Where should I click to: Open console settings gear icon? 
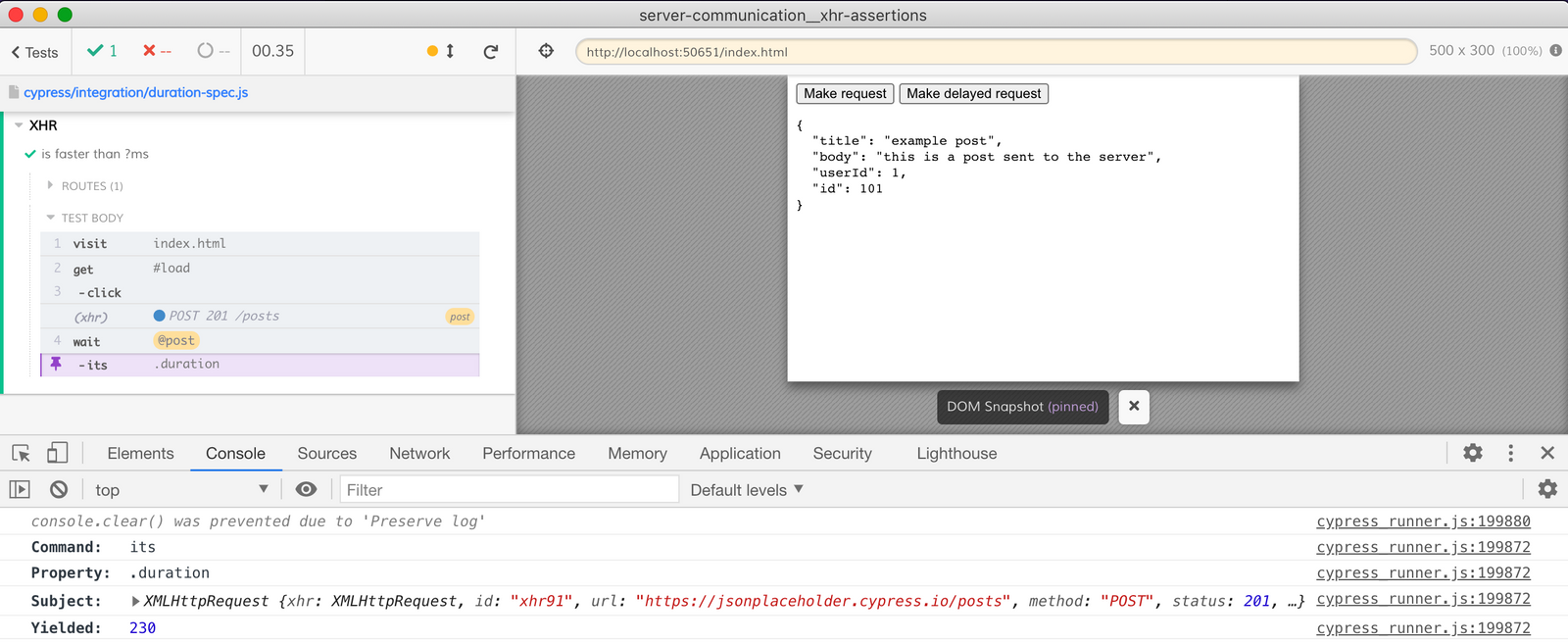coord(1547,489)
